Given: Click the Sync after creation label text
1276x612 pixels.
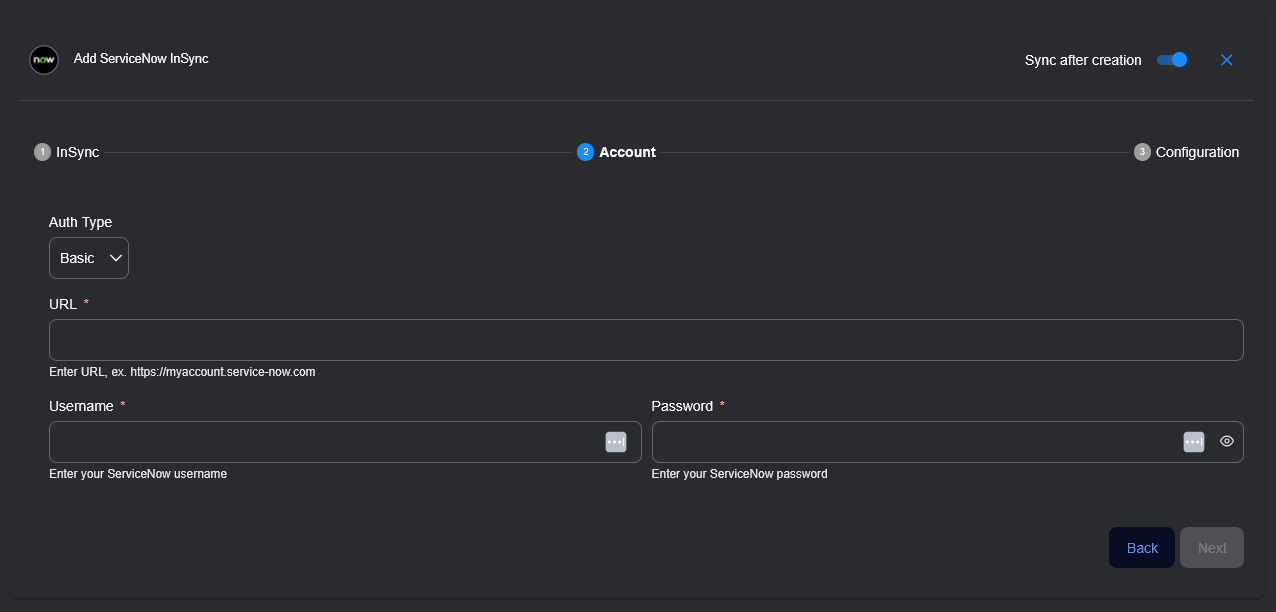Looking at the screenshot, I should 1083,60.
